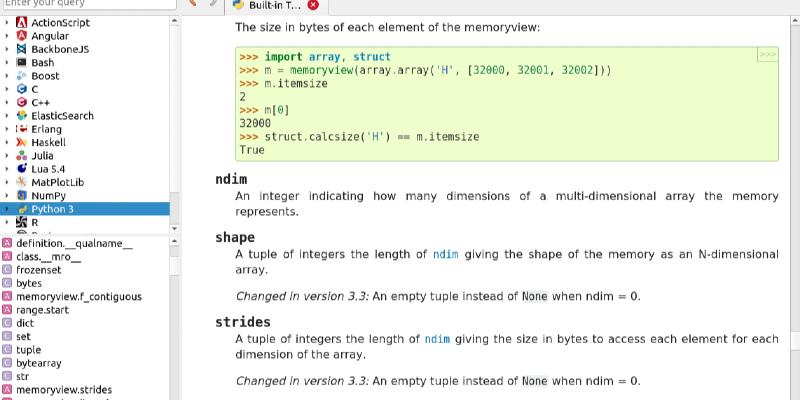Click the R docset icon
The image size is (800, 400).
pyautogui.click(x=21, y=222)
